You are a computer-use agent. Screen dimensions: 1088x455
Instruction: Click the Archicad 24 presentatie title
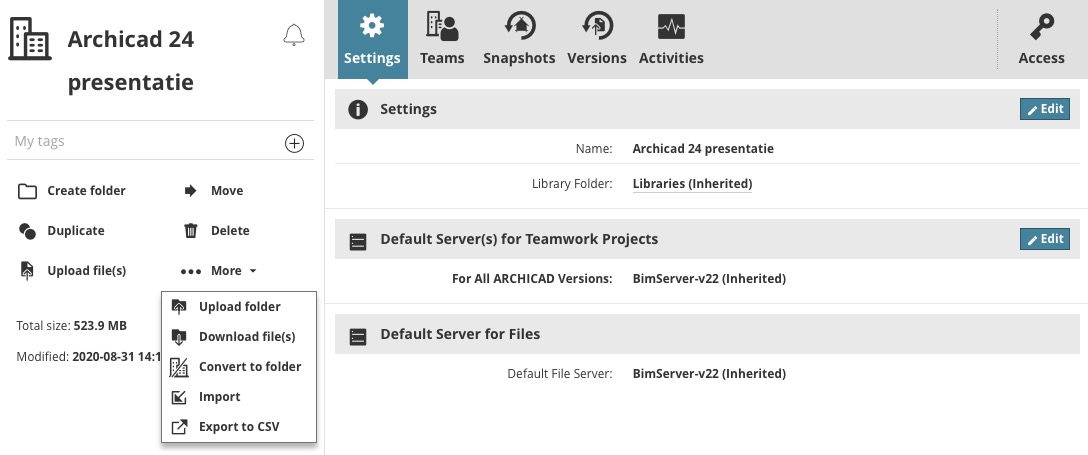click(x=130, y=61)
